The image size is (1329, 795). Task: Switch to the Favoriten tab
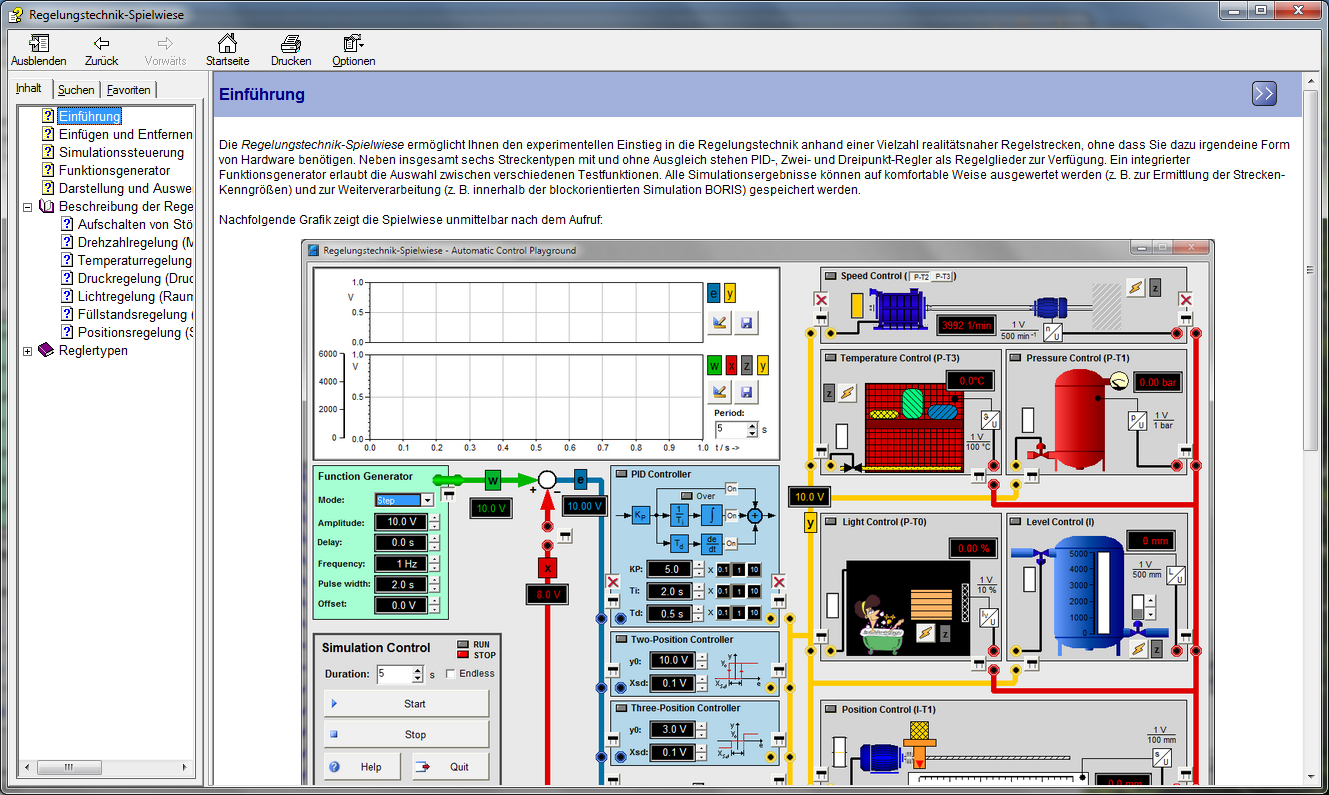coord(128,90)
